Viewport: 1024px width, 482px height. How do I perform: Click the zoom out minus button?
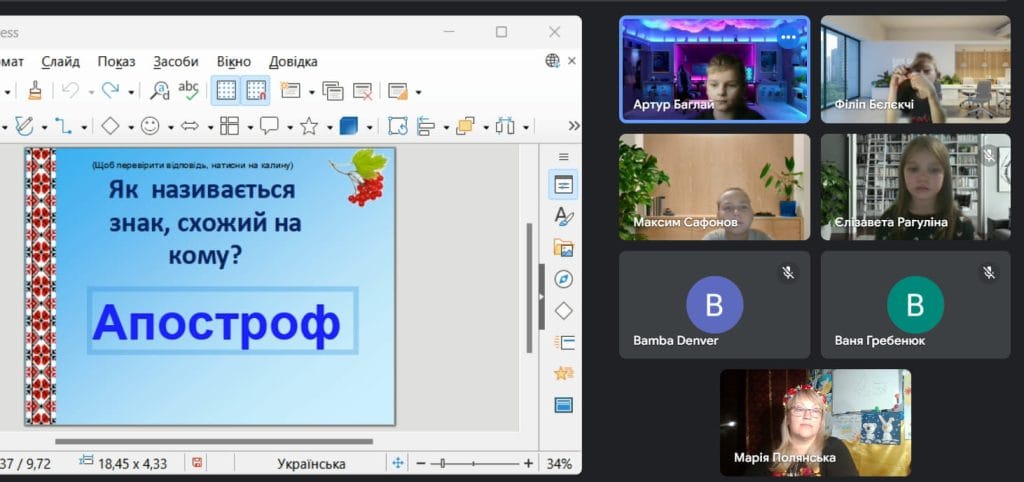click(x=421, y=463)
